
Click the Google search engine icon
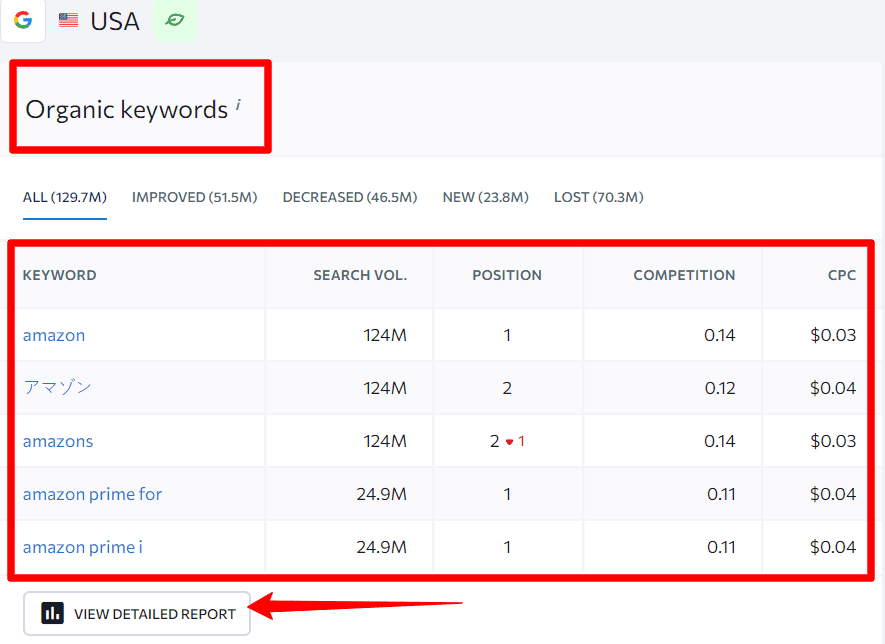pos(23,20)
